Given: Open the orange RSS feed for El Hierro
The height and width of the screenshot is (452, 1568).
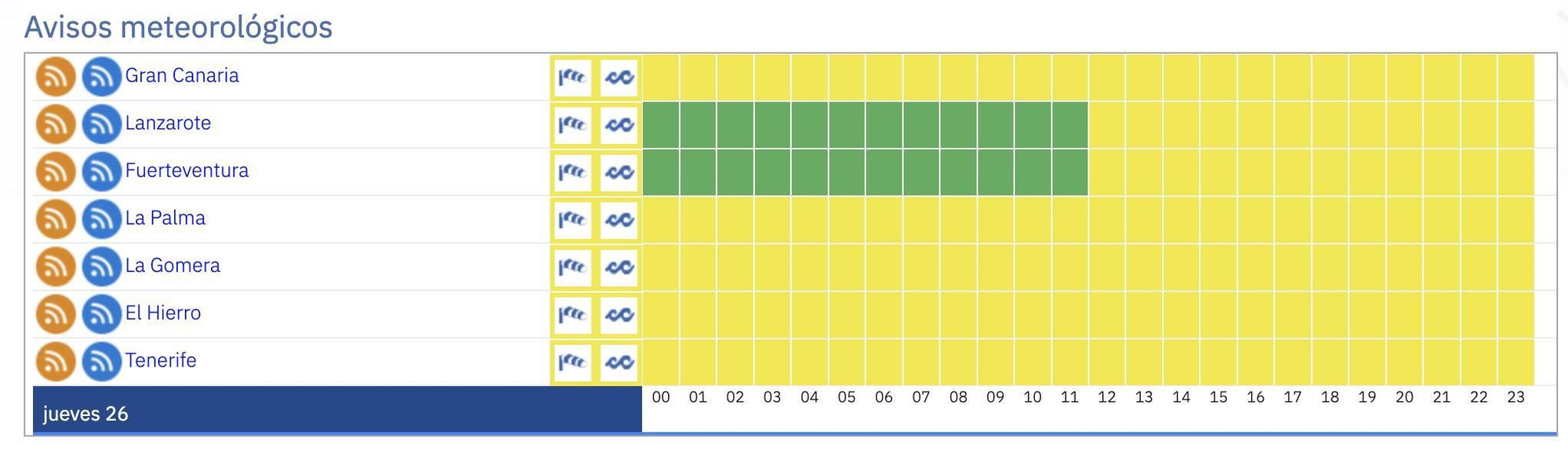Looking at the screenshot, I should [x=55, y=313].
